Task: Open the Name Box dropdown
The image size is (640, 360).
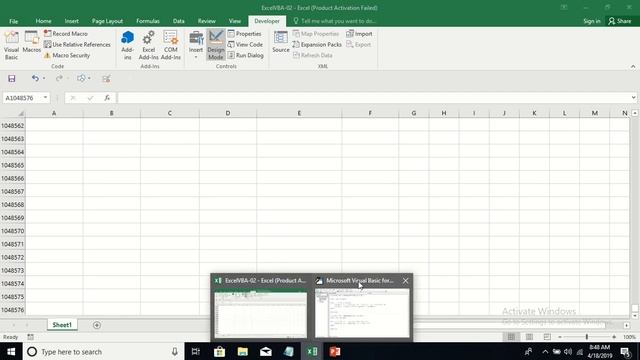Action: click(45, 98)
